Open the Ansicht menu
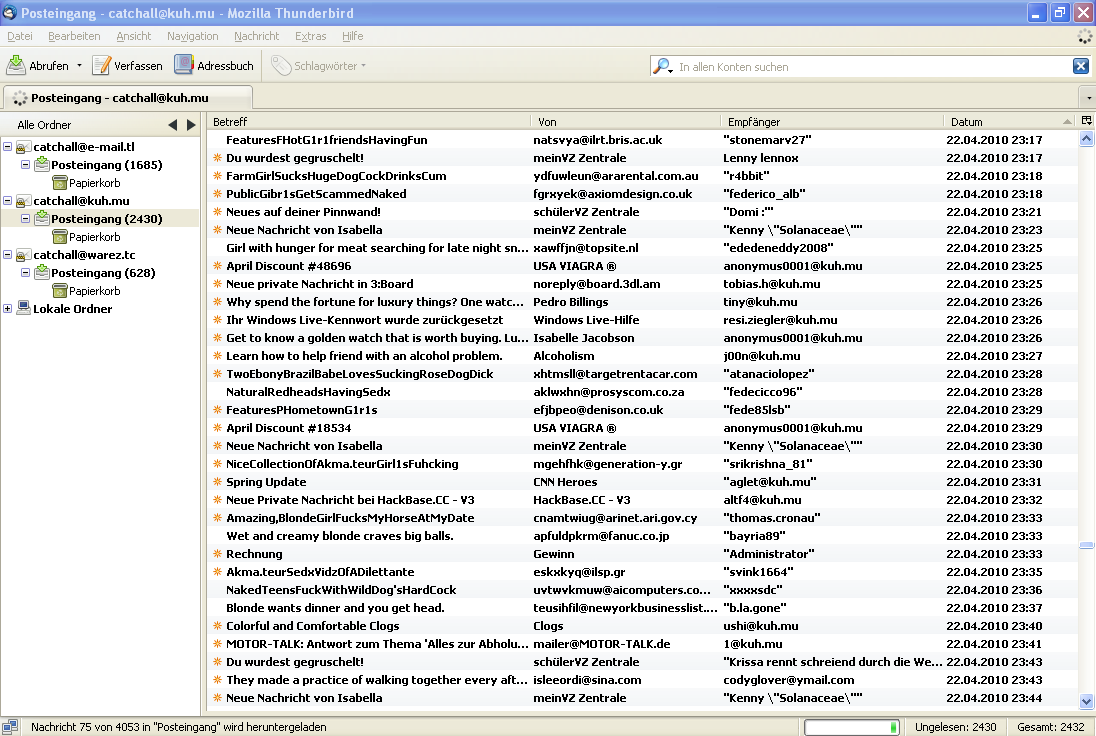This screenshot has width=1096, height=736. (134, 36)
